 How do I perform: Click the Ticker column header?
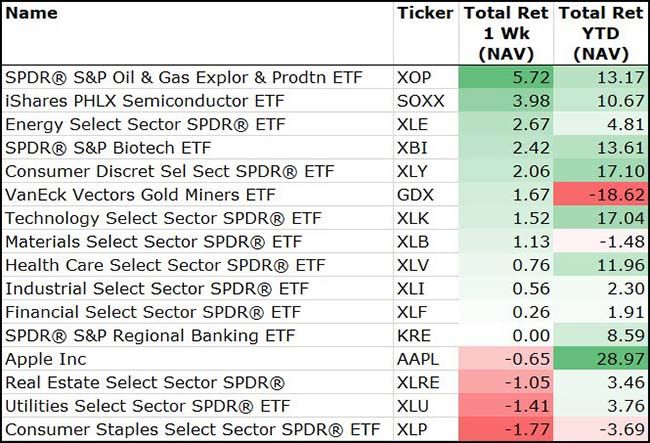coord(425,14)
